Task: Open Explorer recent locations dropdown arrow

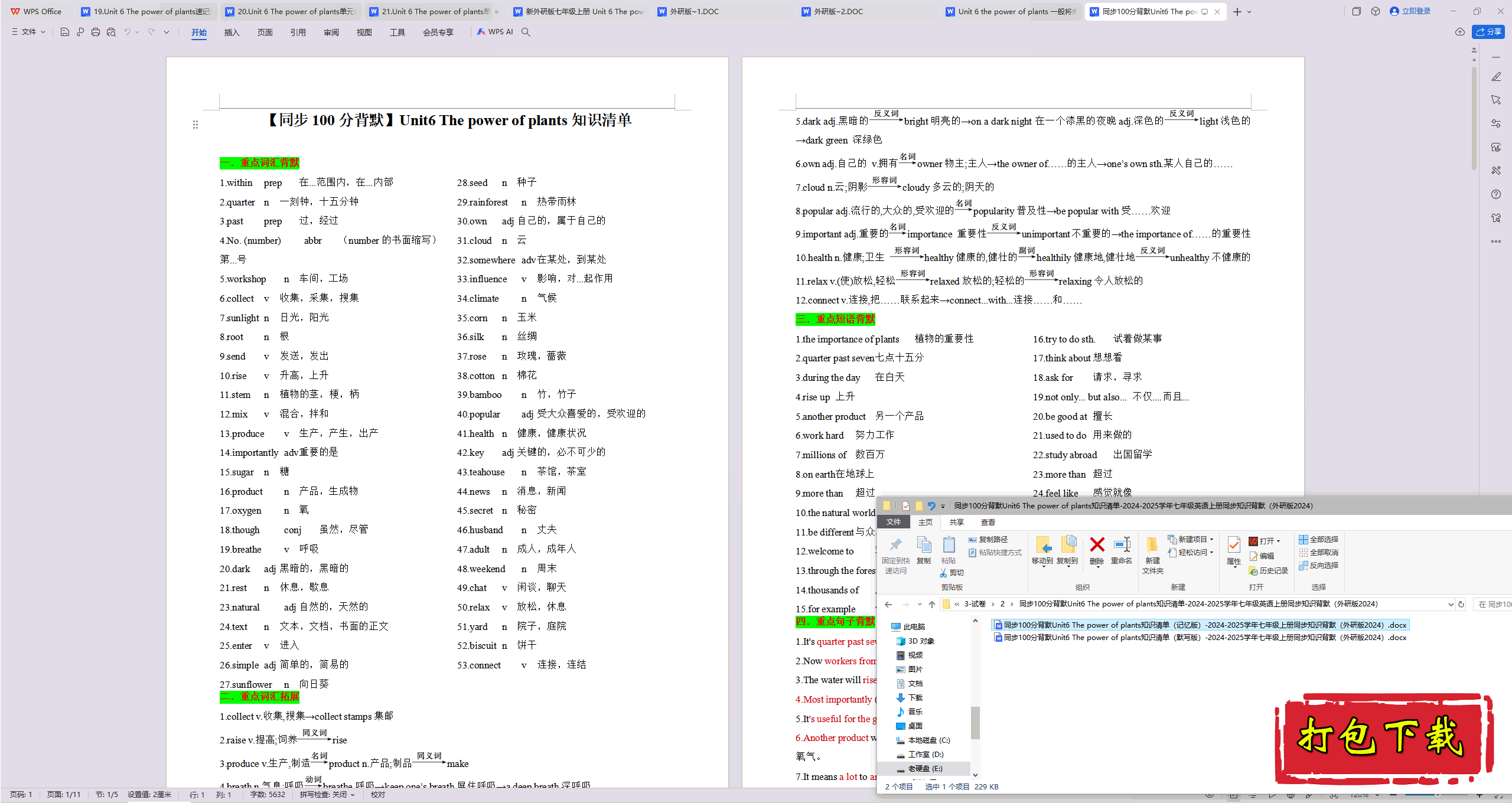Action: [x=920, y=605]
